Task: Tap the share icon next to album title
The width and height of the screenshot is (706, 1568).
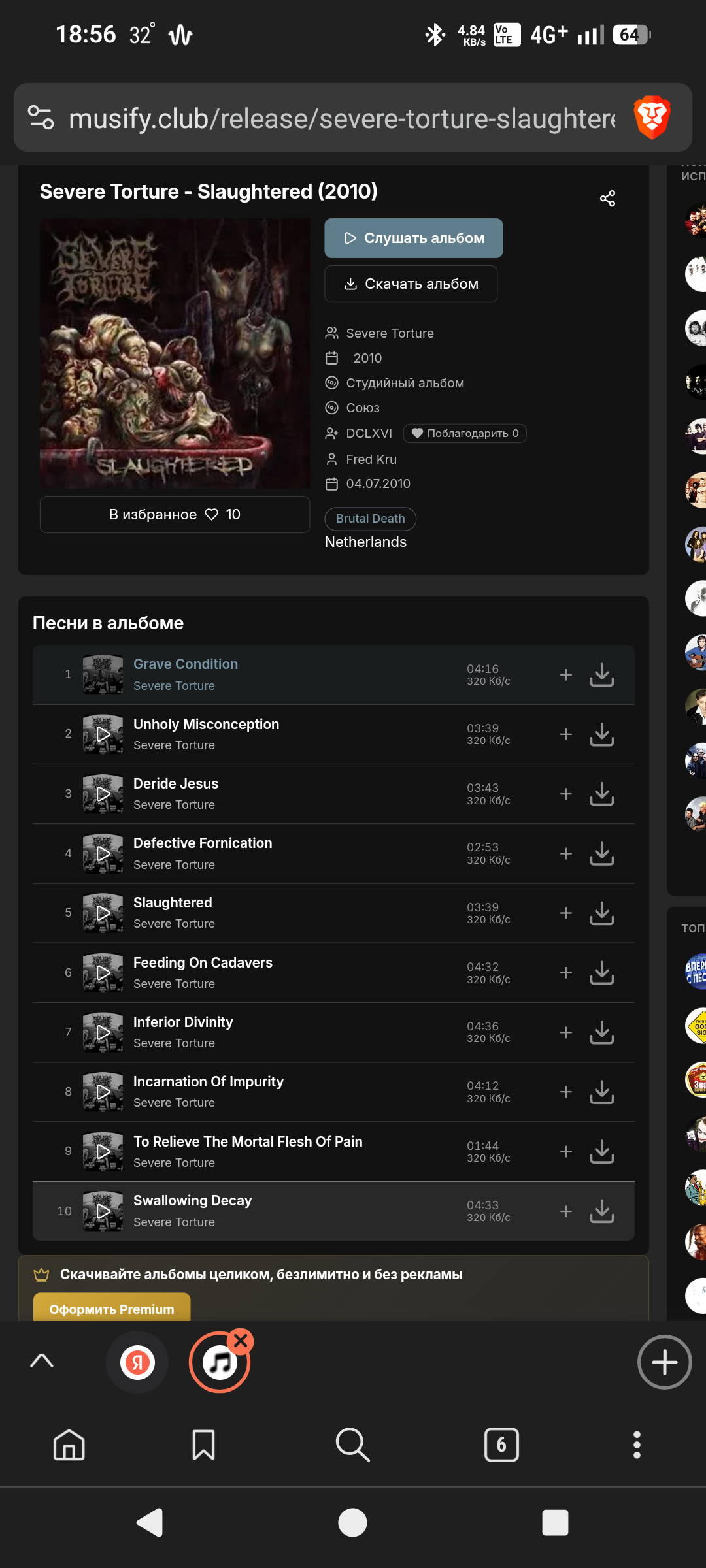Action: coord(607,199)
